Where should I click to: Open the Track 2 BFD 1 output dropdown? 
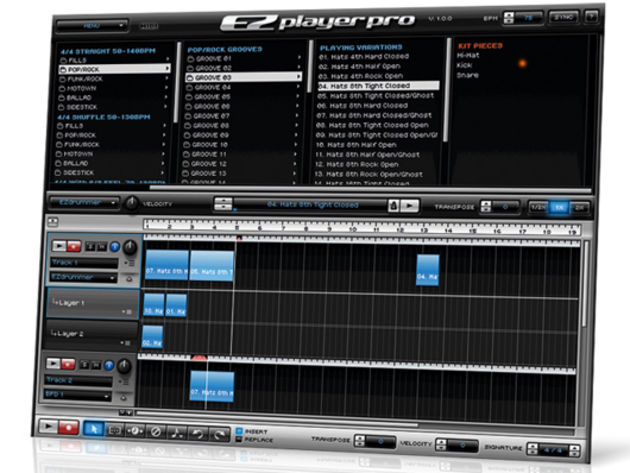(78, 395)
